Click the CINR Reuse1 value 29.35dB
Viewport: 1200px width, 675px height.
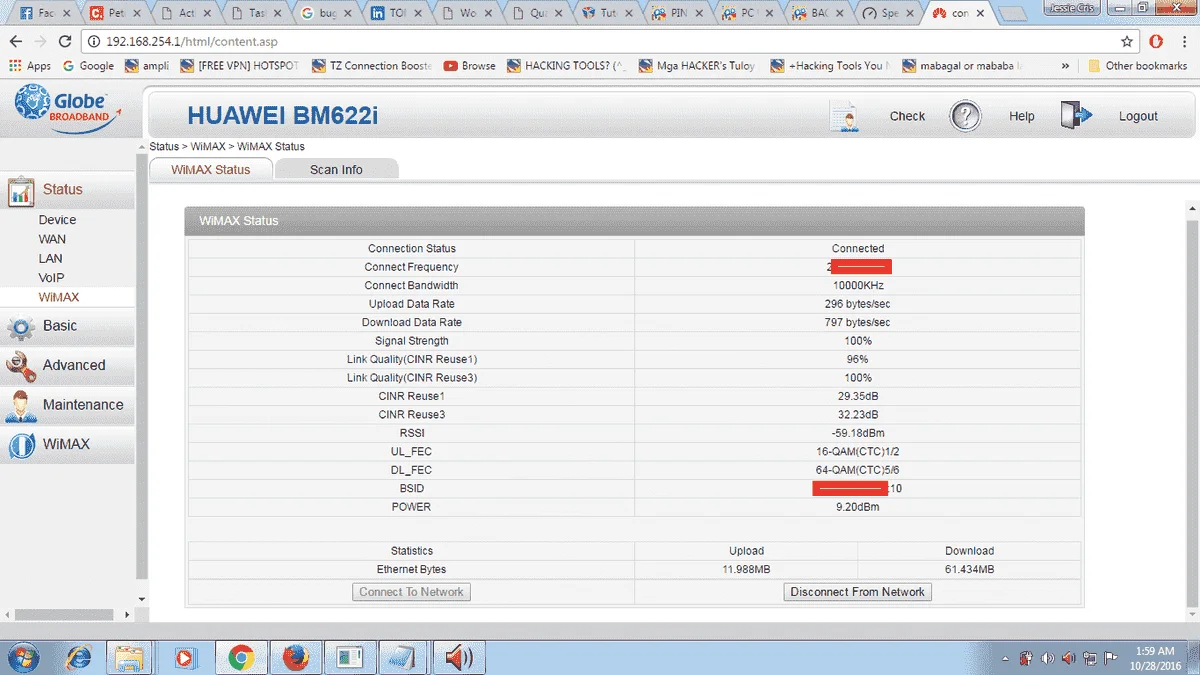[x=857, y=396]
